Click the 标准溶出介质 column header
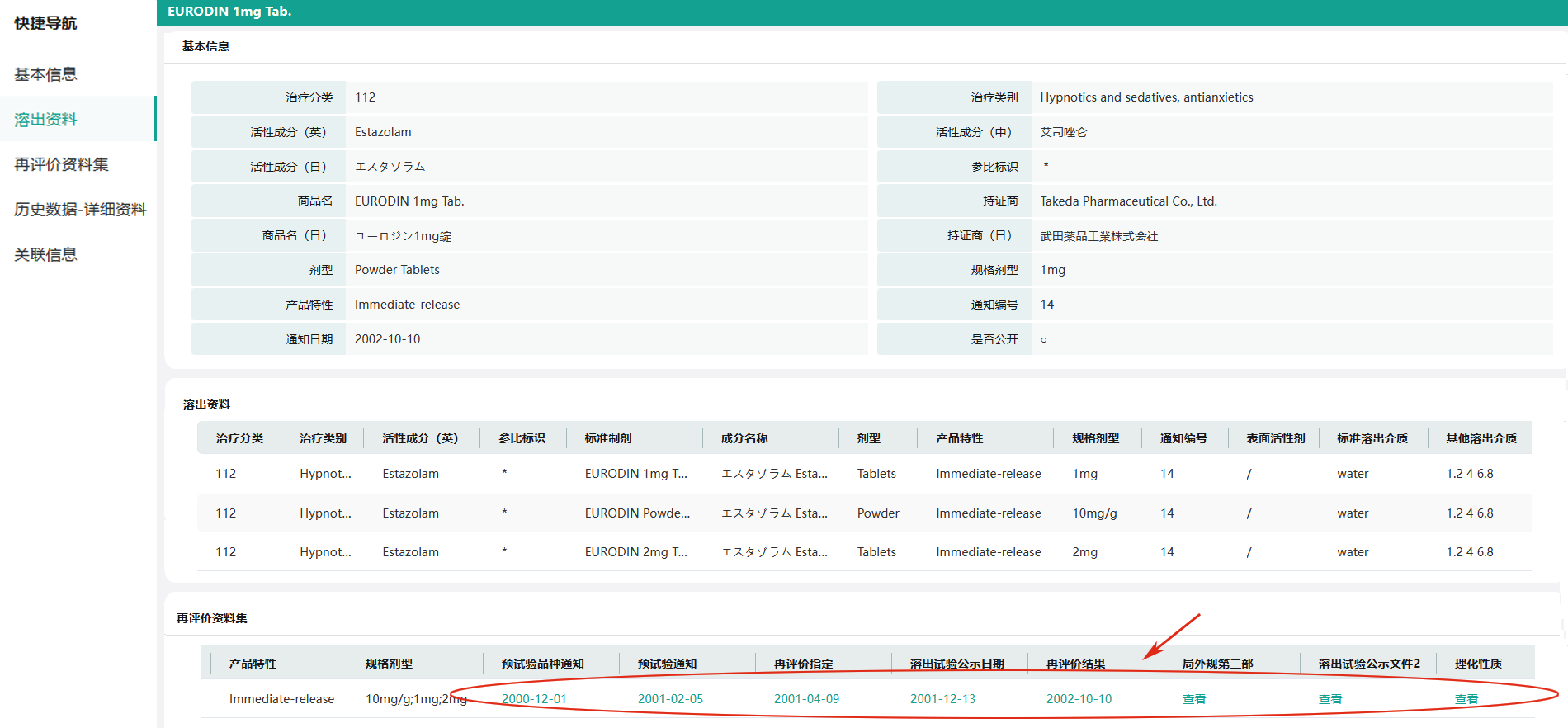 click(1372, 438)
